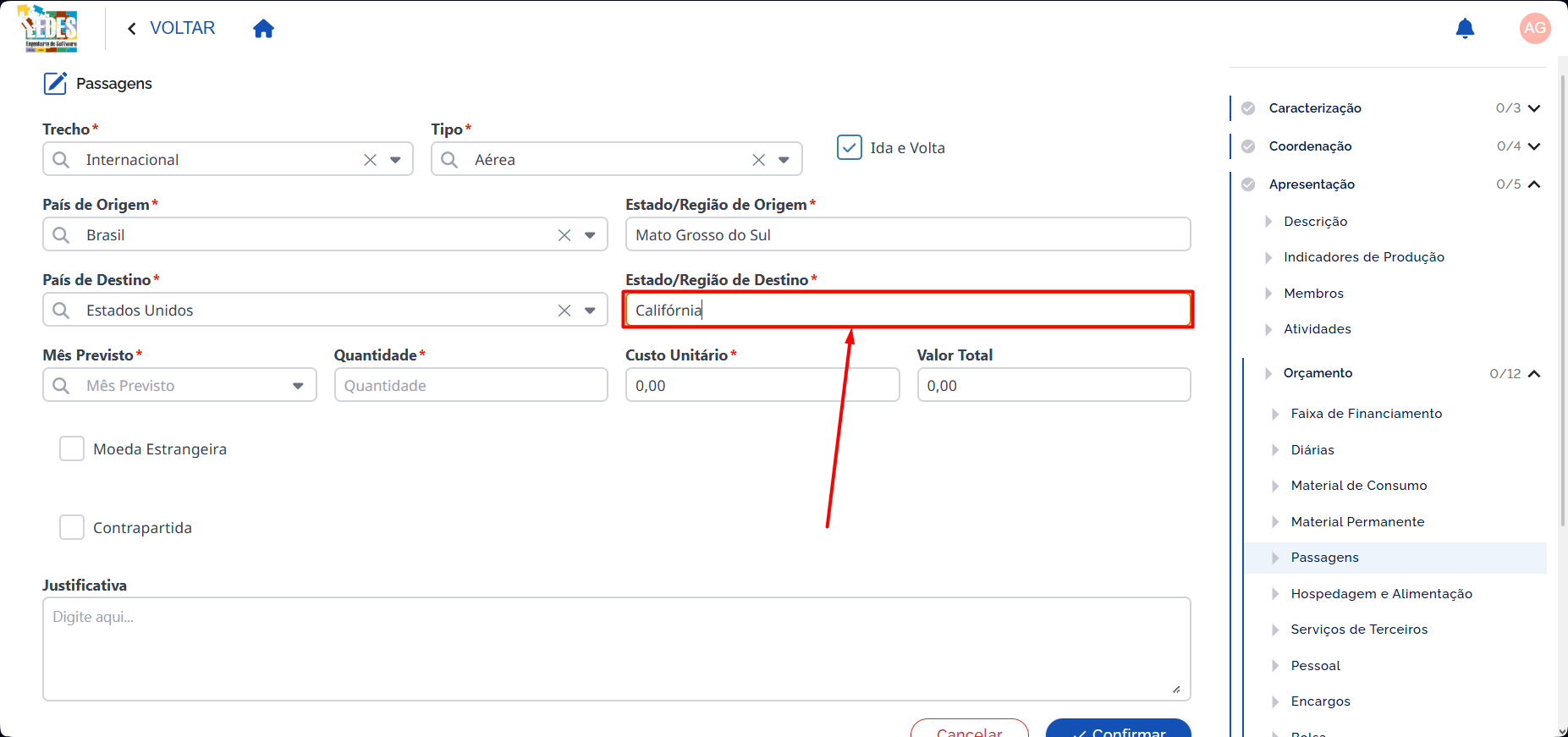Select Passagens in sidebar
Image resolution: width=1568 pixels, height=737 pixels.
[1324, 558]
